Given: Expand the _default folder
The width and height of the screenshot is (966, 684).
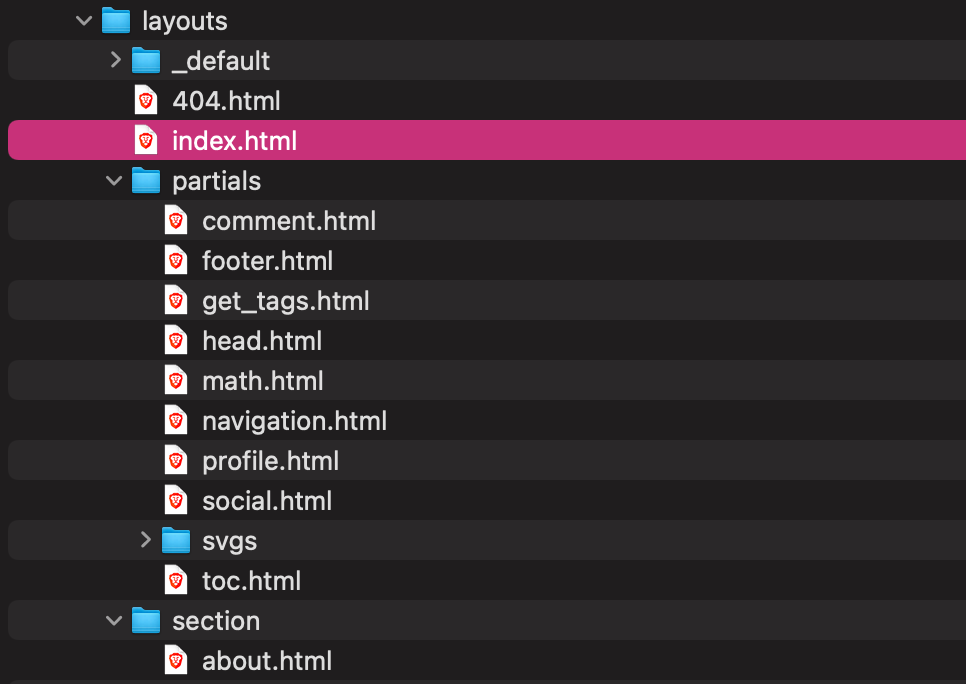Looking at the screenshot, I should [x=115, y=60].
